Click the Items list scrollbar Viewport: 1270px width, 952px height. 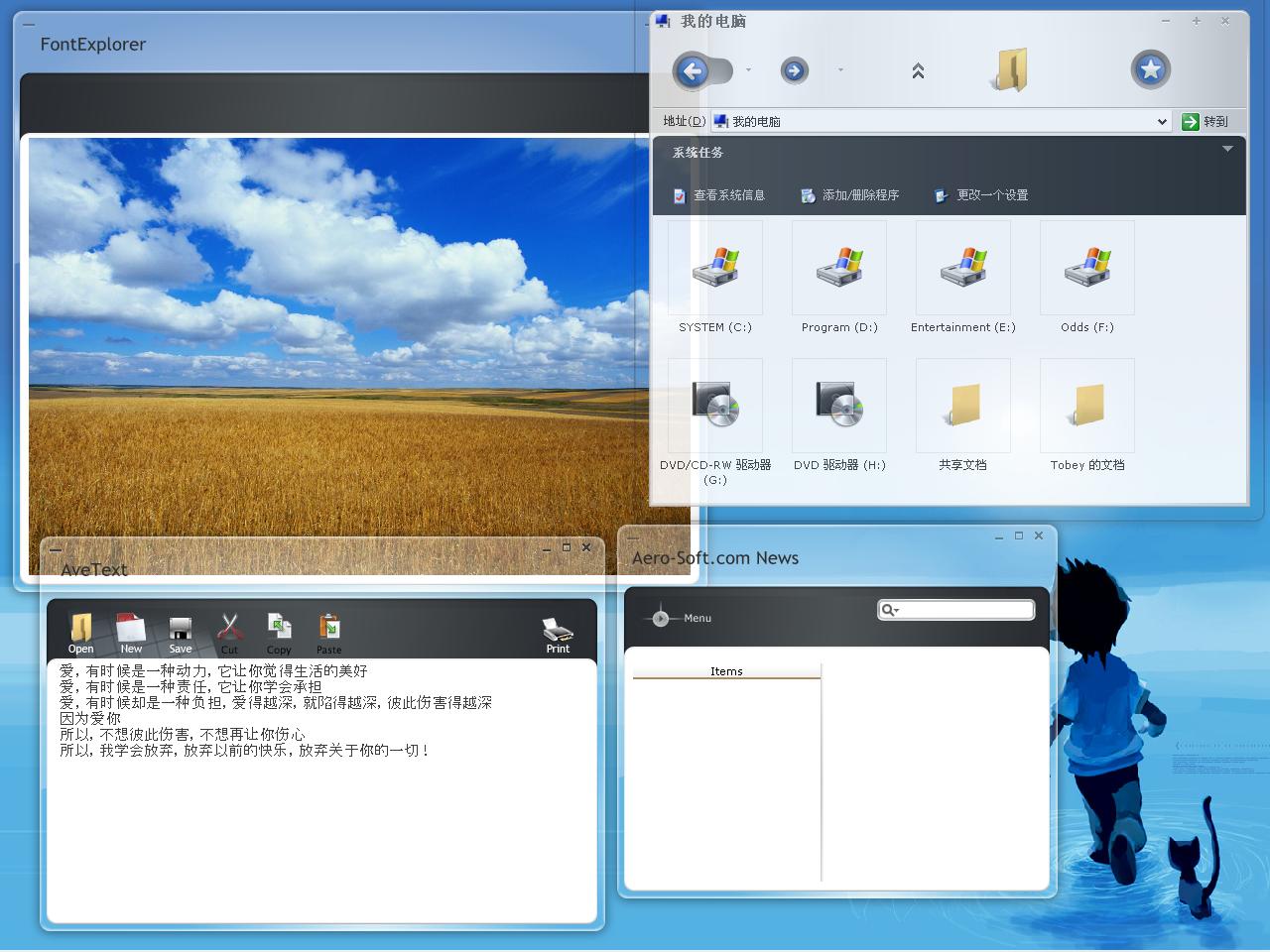(821, 773)
